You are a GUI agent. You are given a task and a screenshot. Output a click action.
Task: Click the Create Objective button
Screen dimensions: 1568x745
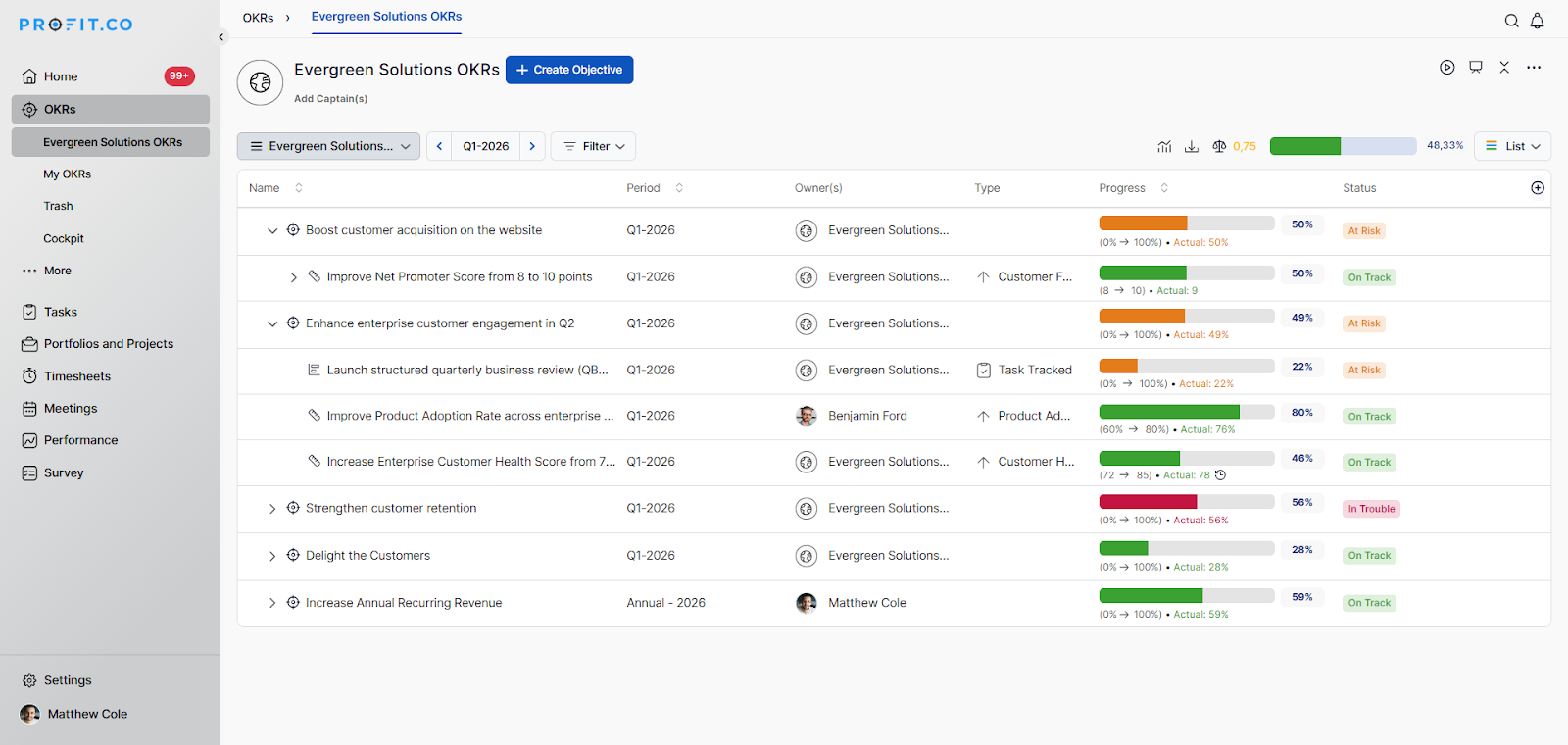point(569,70)
